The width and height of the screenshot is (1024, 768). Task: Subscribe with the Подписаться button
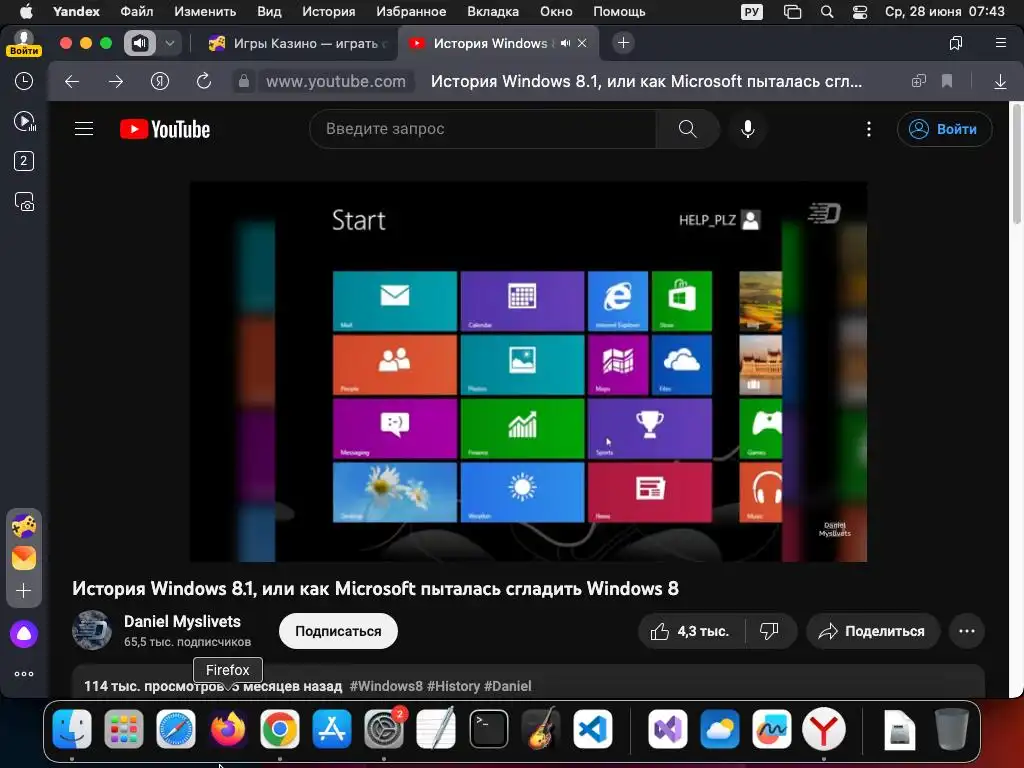pos(338,631)
